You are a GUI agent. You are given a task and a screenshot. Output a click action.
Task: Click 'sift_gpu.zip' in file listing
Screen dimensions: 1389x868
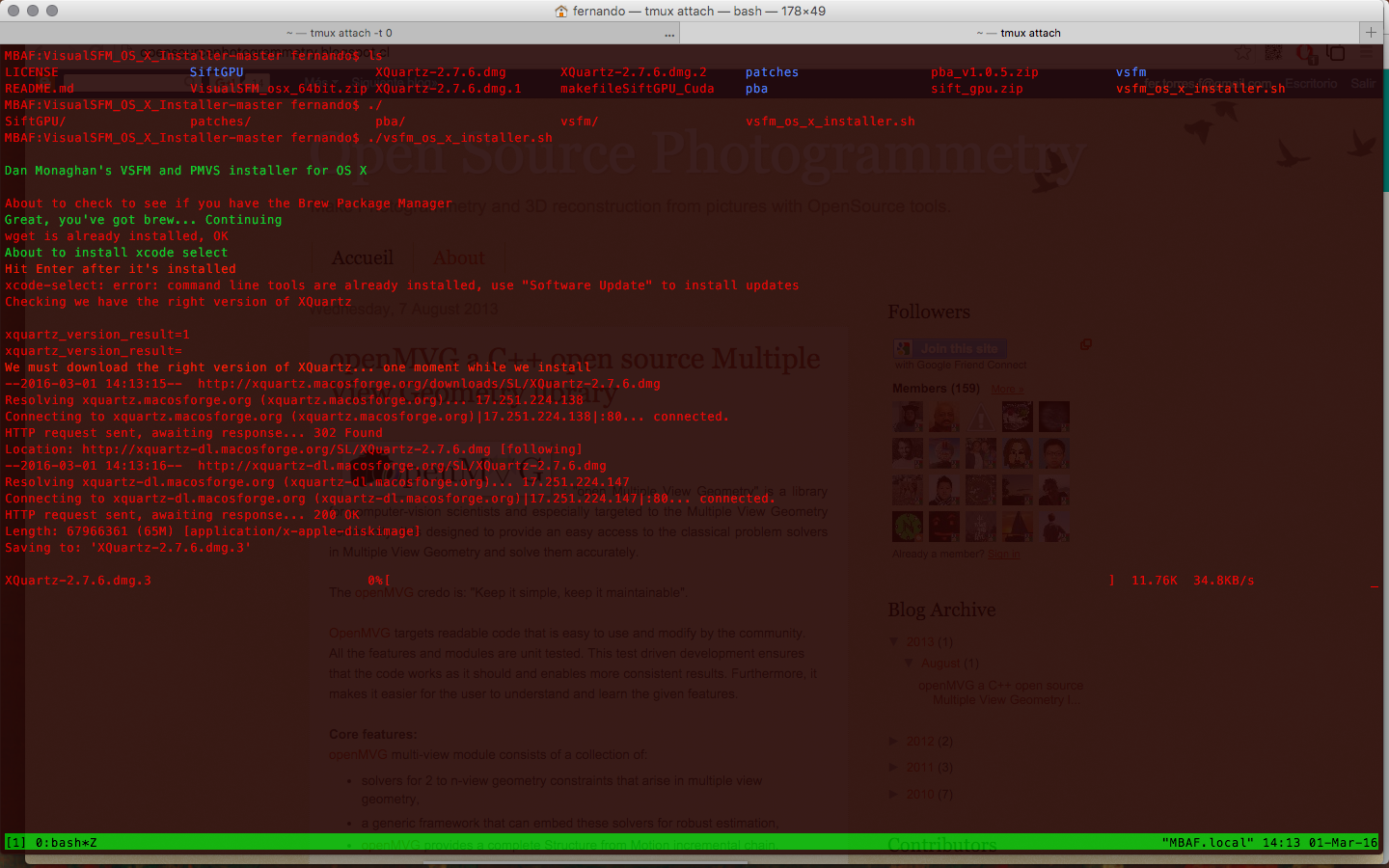tap(977, 89)
